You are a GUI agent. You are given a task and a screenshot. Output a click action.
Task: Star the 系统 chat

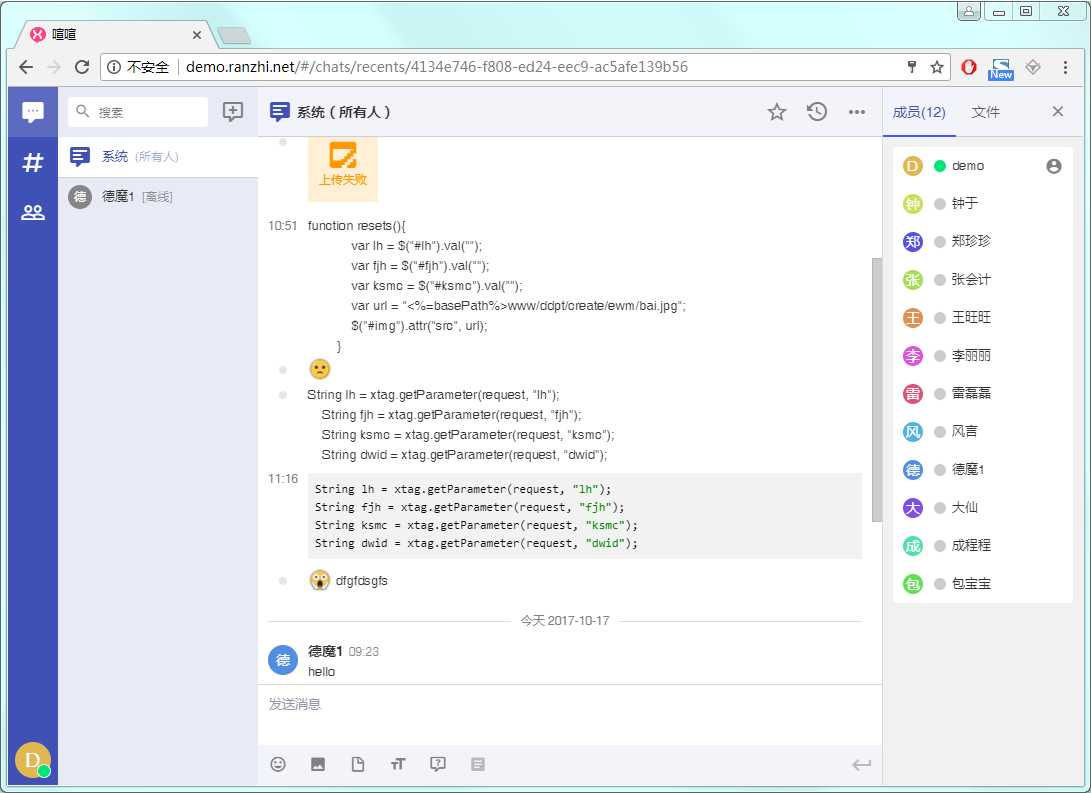coord(777,112)
